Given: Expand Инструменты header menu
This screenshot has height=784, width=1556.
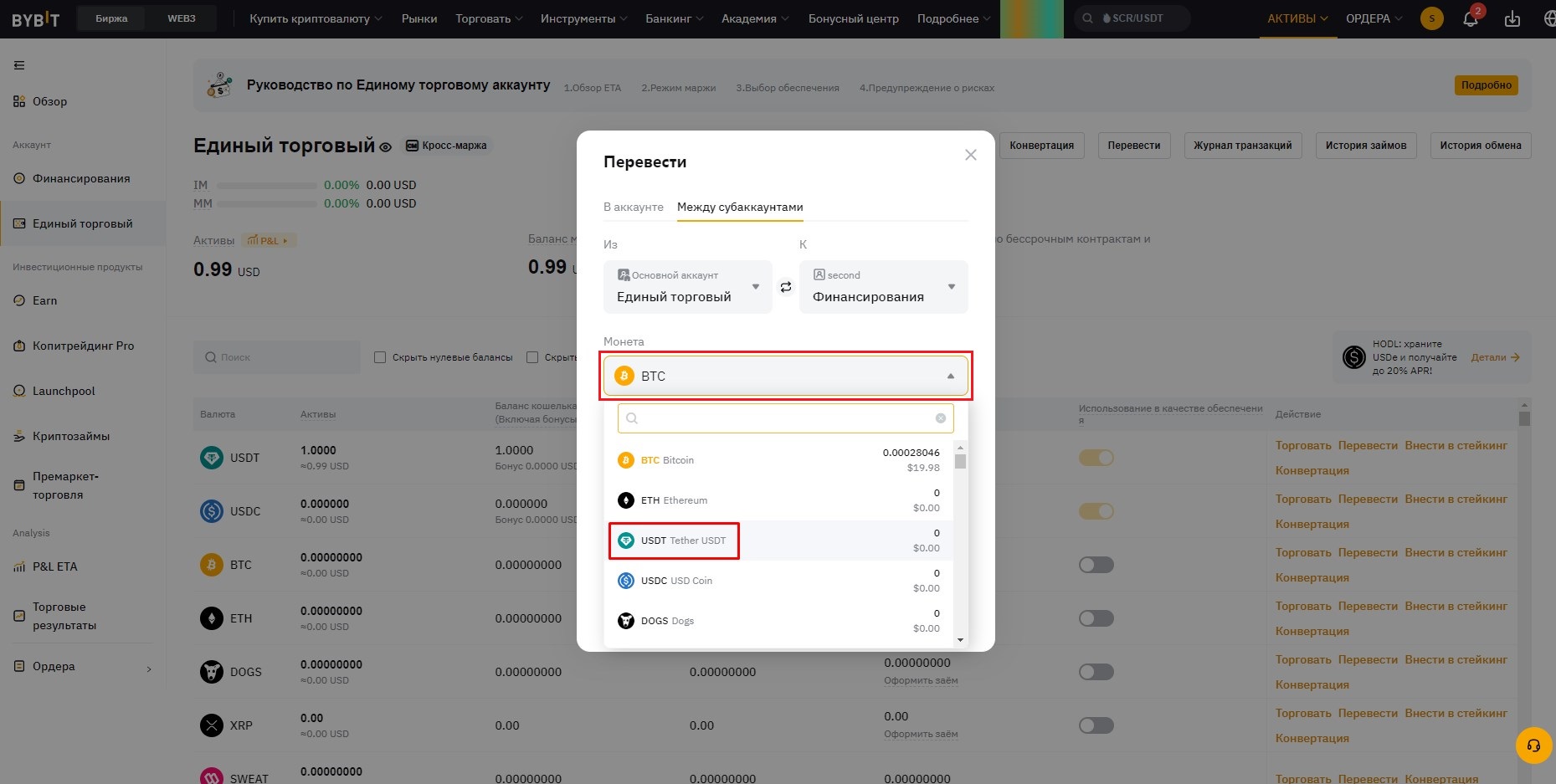Looking at the screenshot, I should pos(583,18).
